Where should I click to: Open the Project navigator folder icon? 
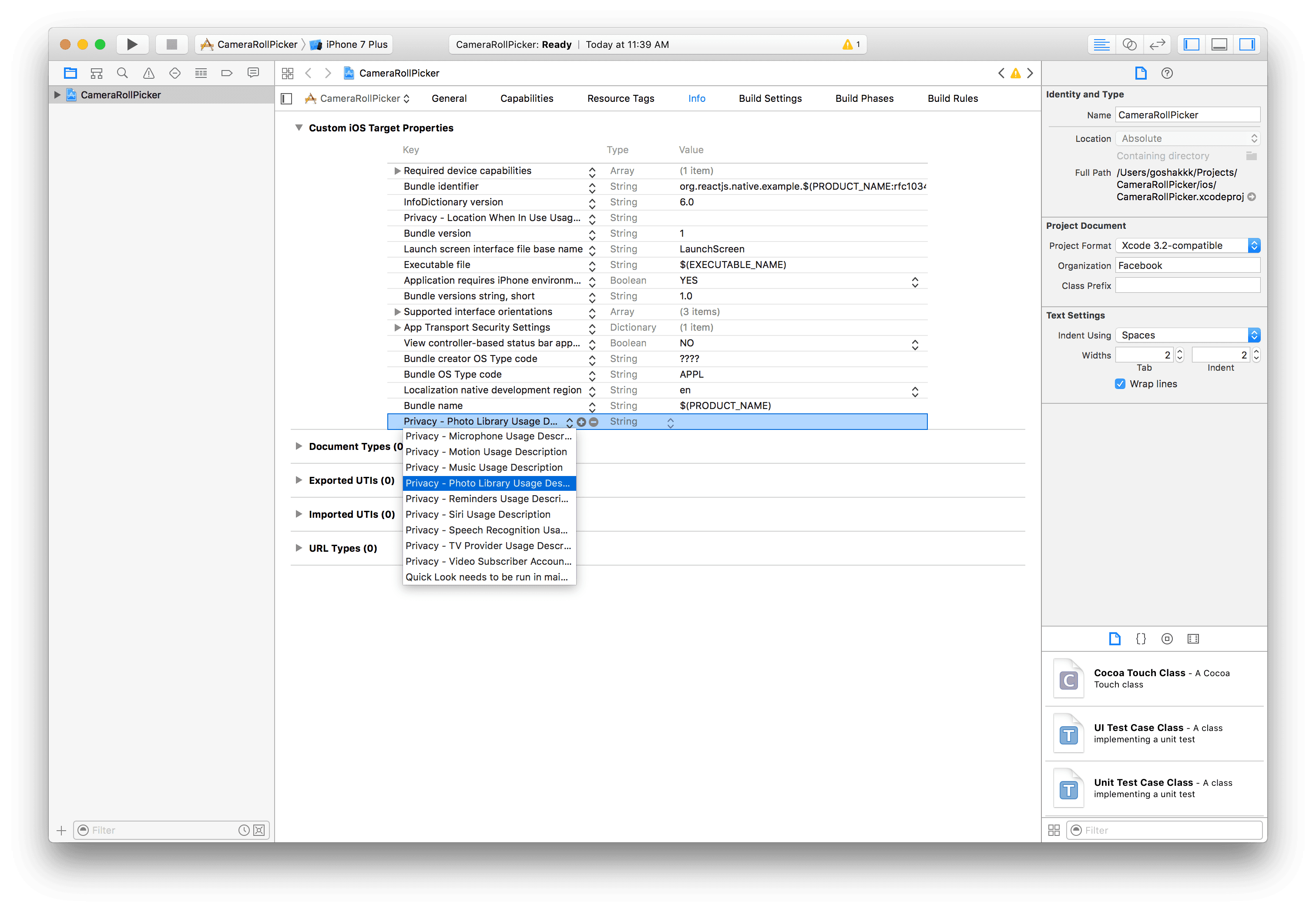tap(70, 73)
